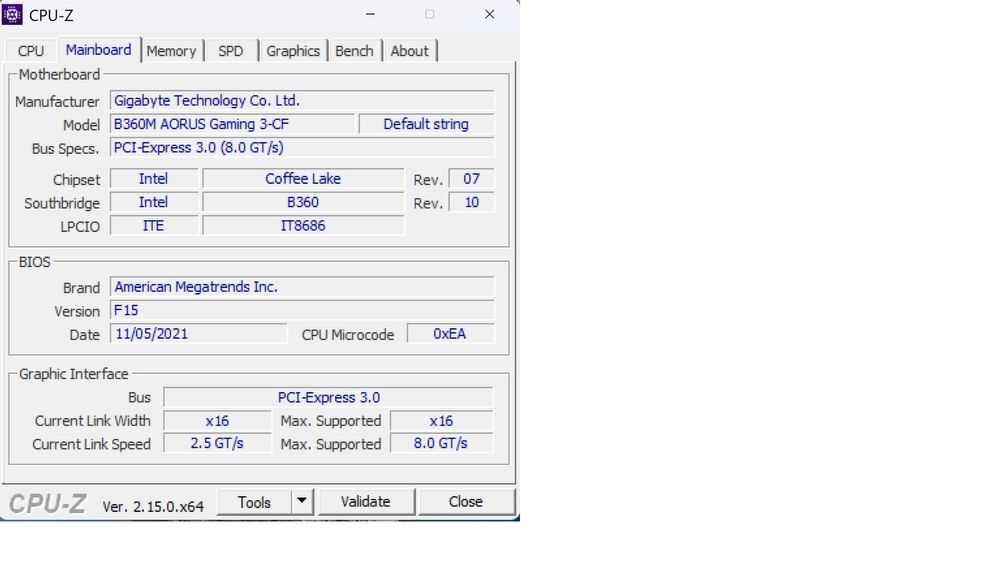Click the 'IT8686' LPCIO field
Image resolution: width=1000 pixels, height=563 pixels.
coord(303,226)
